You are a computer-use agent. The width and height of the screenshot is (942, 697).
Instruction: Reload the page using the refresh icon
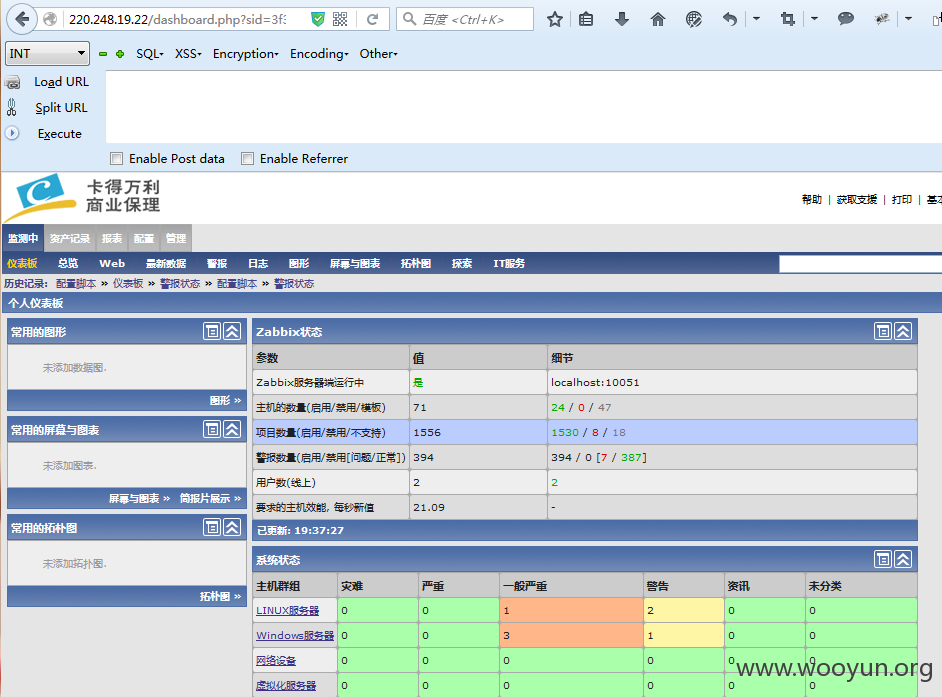(x=372, y=19)
